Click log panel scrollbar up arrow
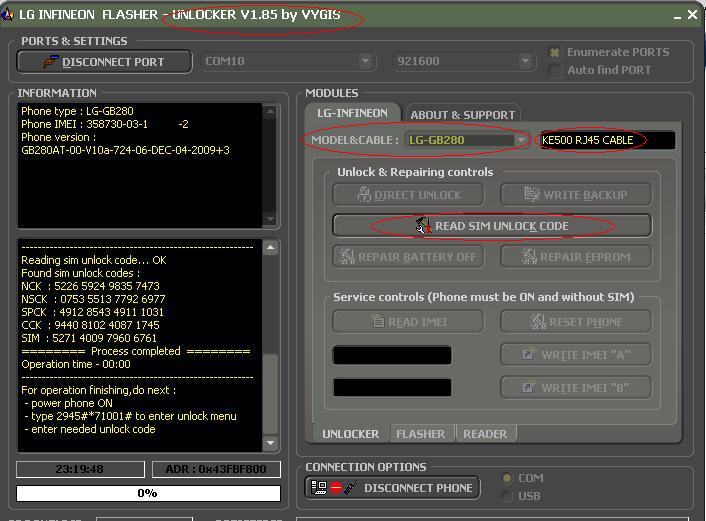 (x=270, y=247)
